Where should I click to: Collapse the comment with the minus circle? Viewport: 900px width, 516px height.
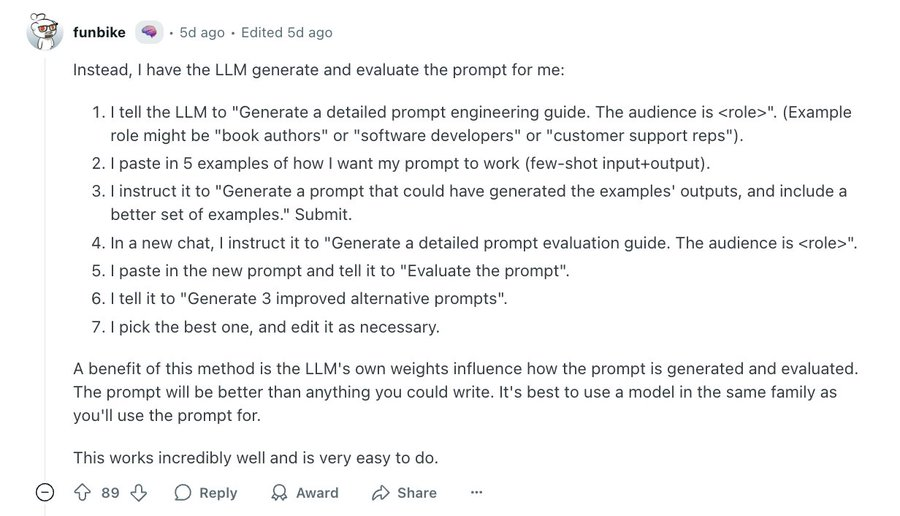click(x=44, y=492)
